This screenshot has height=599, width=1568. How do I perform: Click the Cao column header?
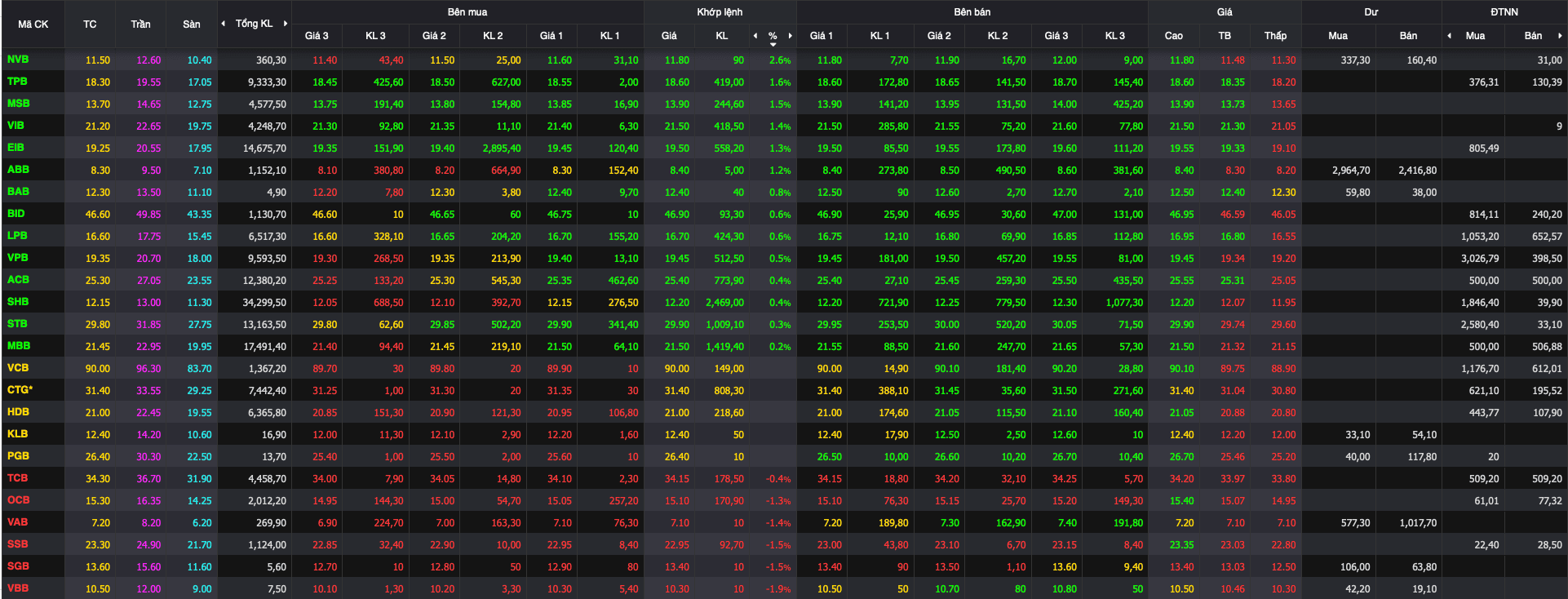[x=1174, y=36]
